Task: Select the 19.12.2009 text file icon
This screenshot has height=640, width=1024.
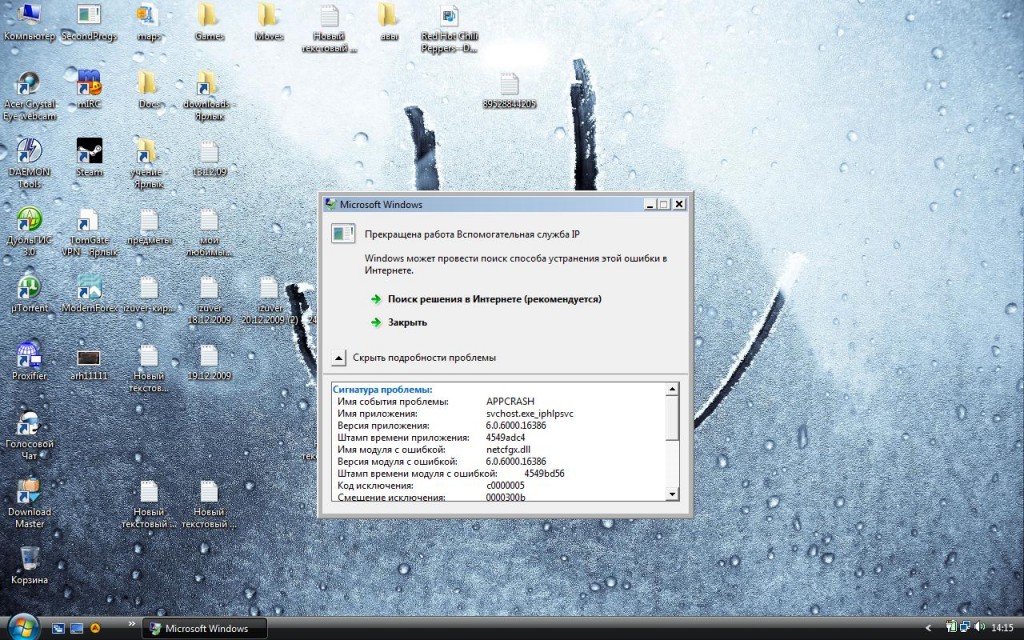Action: click(209, 360)
